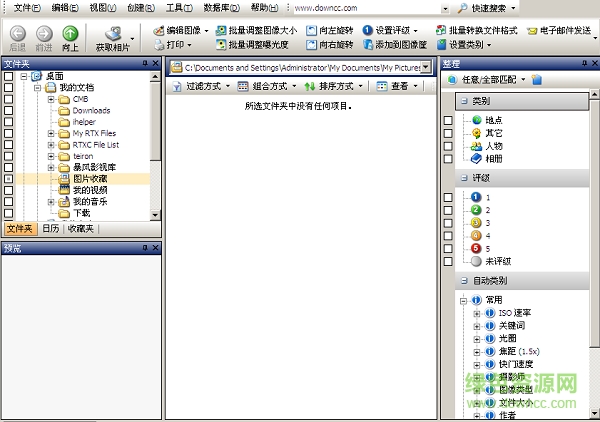Open the 任意/全部匹配 dropdown
This screenshot has height=422, width=600.
coord(523,80)
